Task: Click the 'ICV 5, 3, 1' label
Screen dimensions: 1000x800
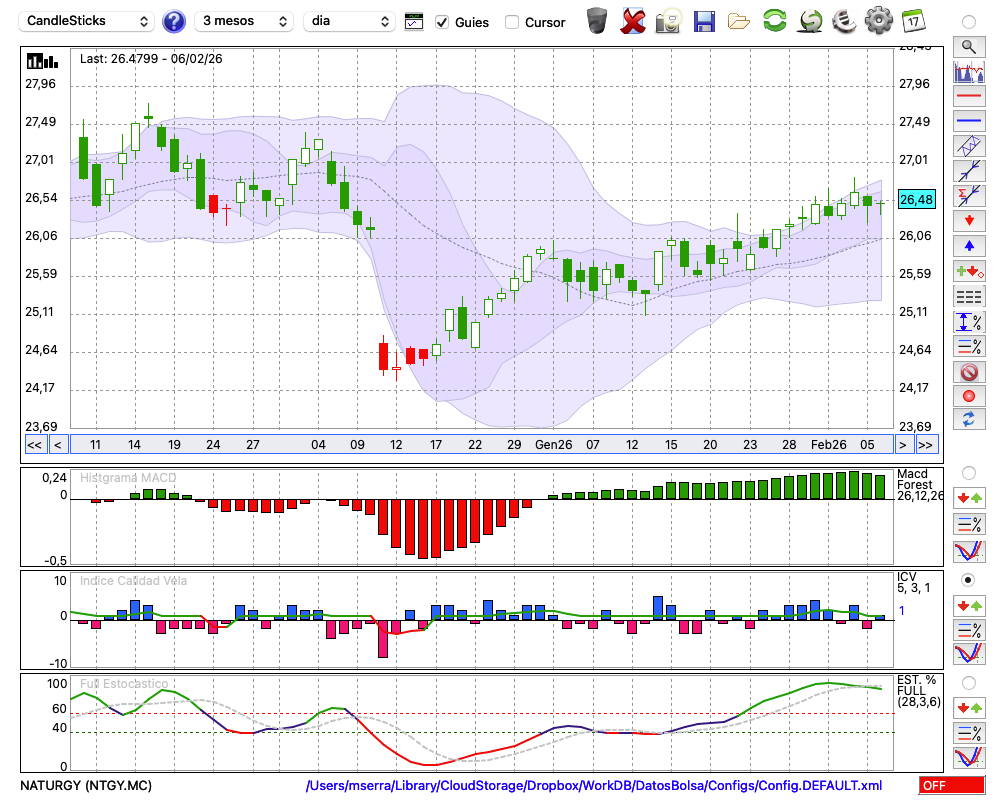Action: click(x=913, y=582)
